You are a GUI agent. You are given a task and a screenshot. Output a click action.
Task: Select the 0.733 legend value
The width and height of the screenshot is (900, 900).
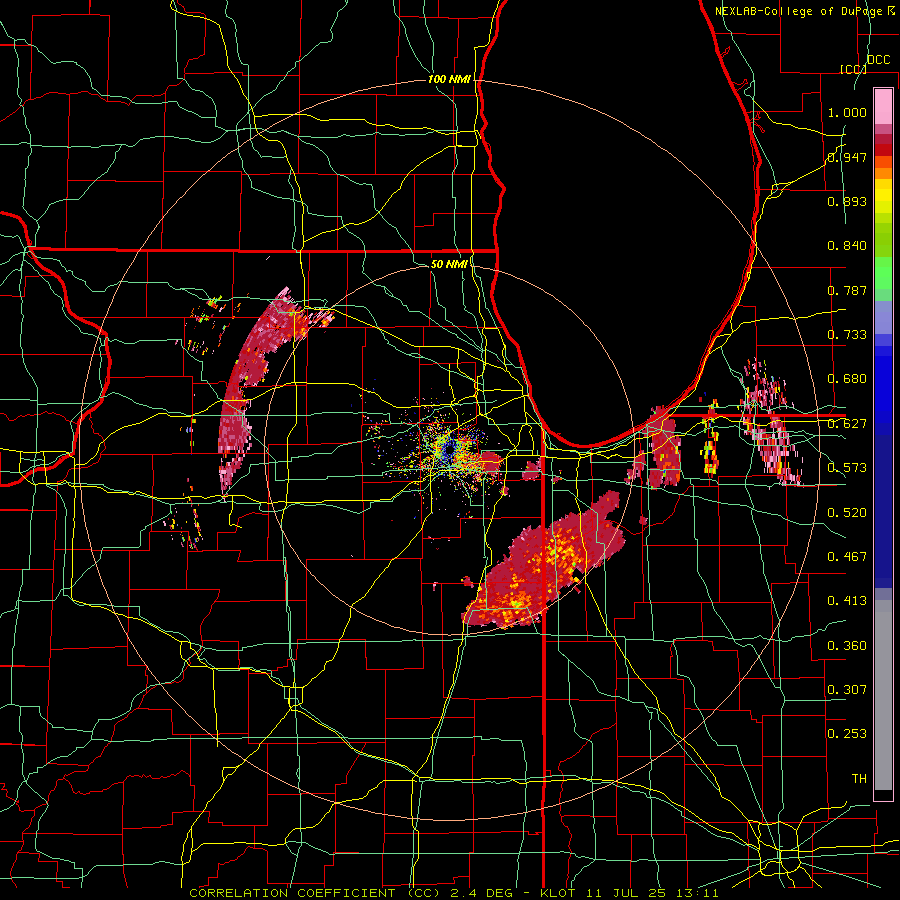click(x=847, y=335)
